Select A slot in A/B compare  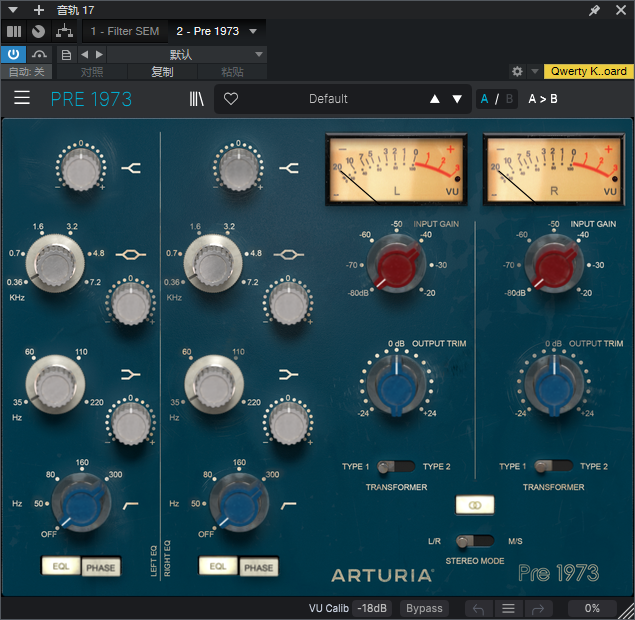(484, 99)
